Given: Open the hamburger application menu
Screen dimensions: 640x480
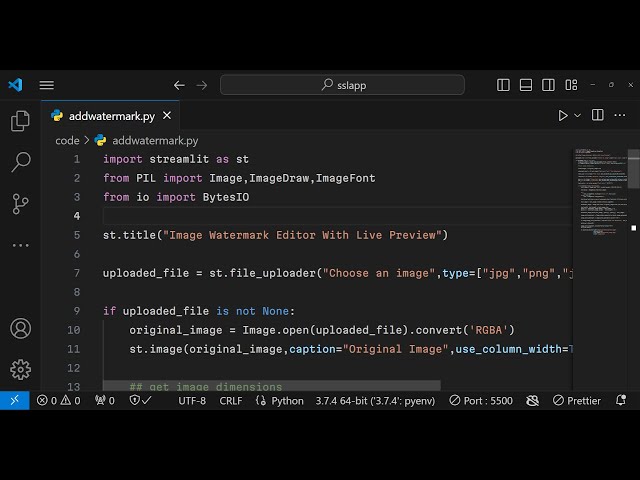Looking at the screenshot, I should click(x=46, y=85).
